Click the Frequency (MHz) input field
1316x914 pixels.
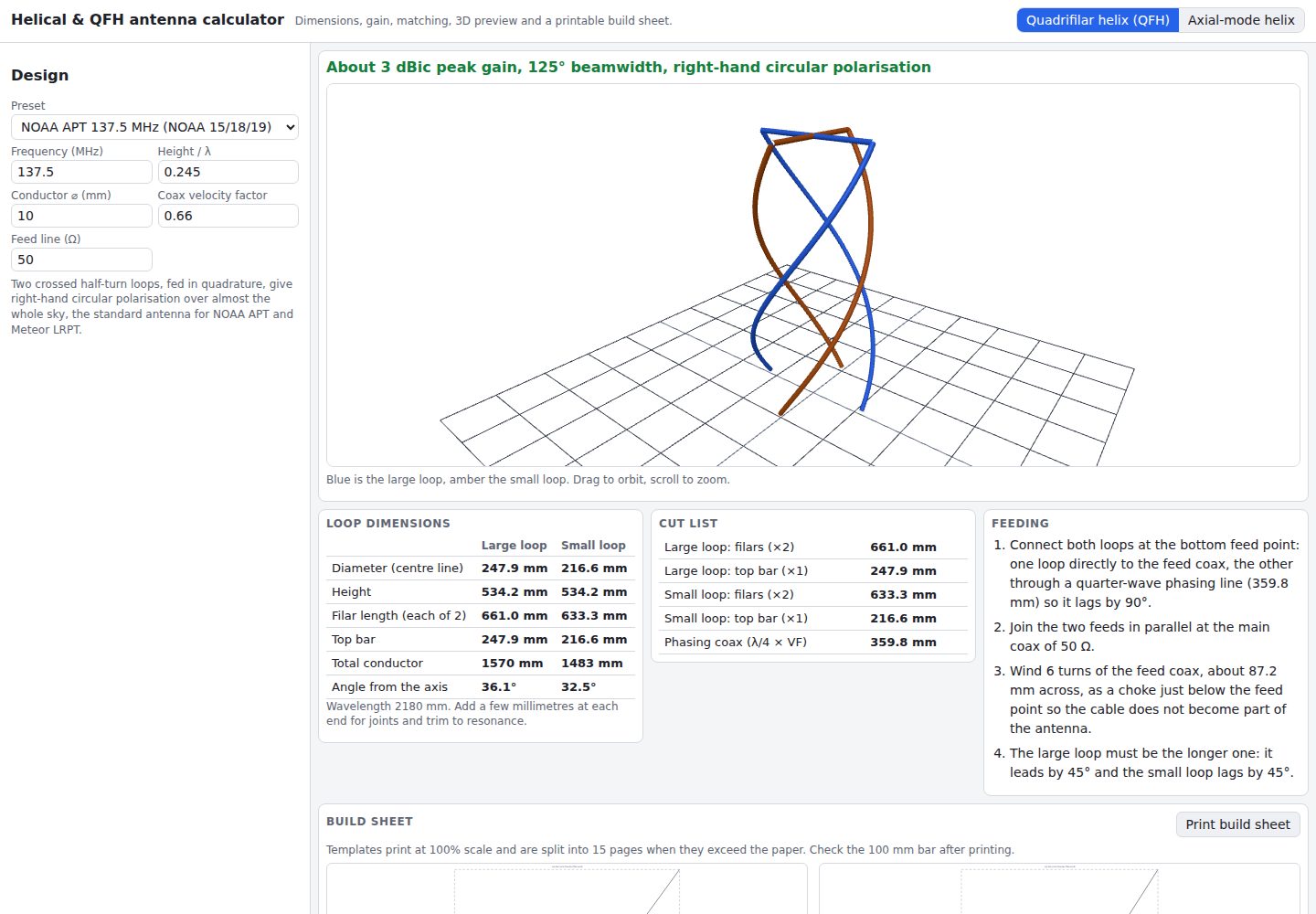tap(81, 172)
